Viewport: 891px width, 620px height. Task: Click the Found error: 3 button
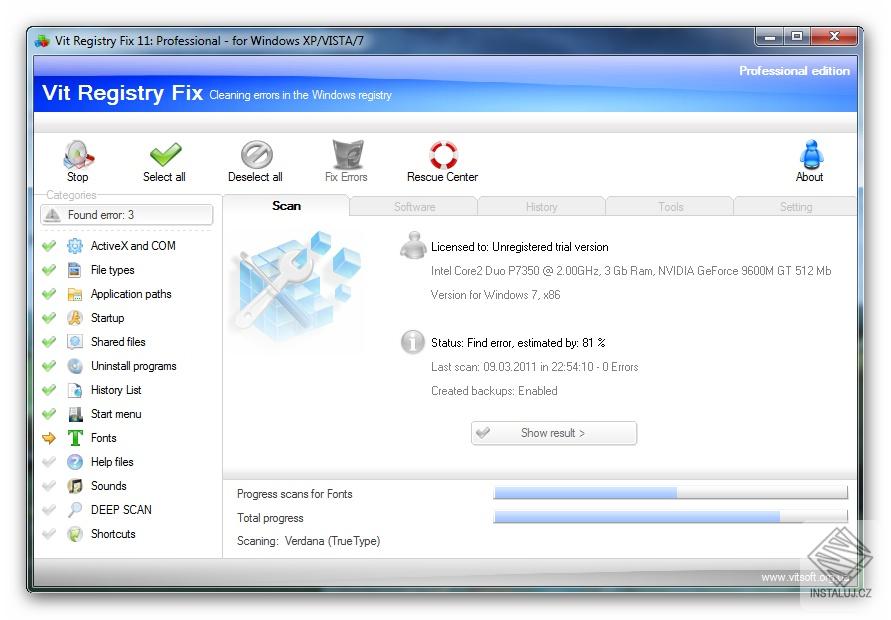[127, 215]
